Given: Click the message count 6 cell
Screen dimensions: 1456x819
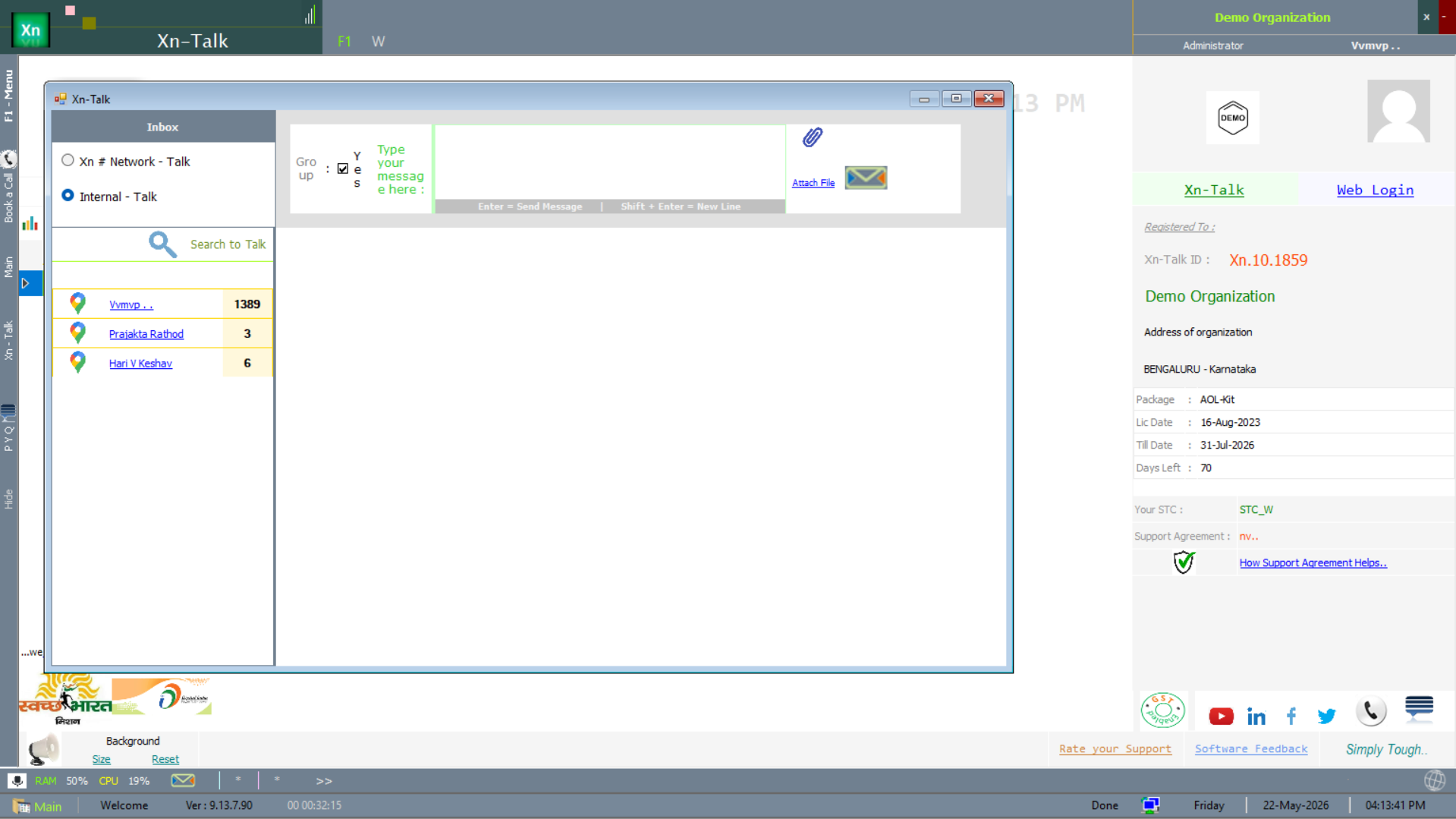Looking at the screenshot, I should point(247,363).
